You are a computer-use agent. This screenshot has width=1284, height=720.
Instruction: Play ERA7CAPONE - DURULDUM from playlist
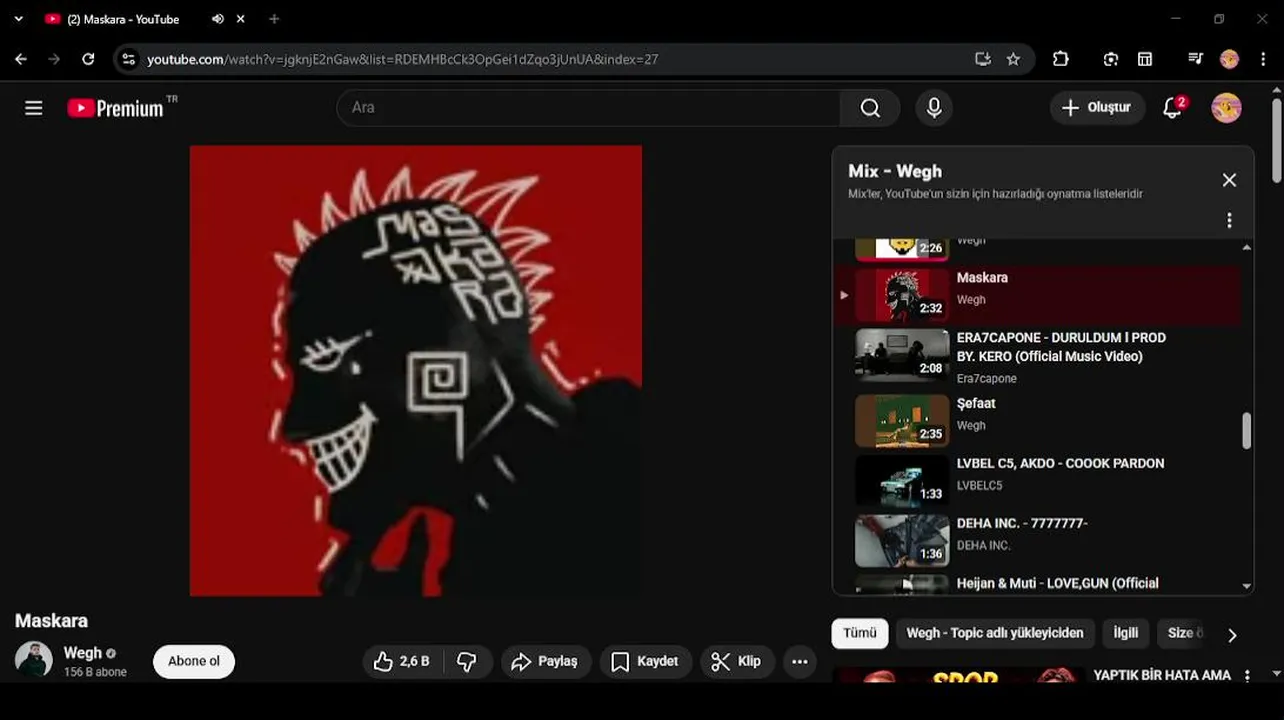(1038, 355)
